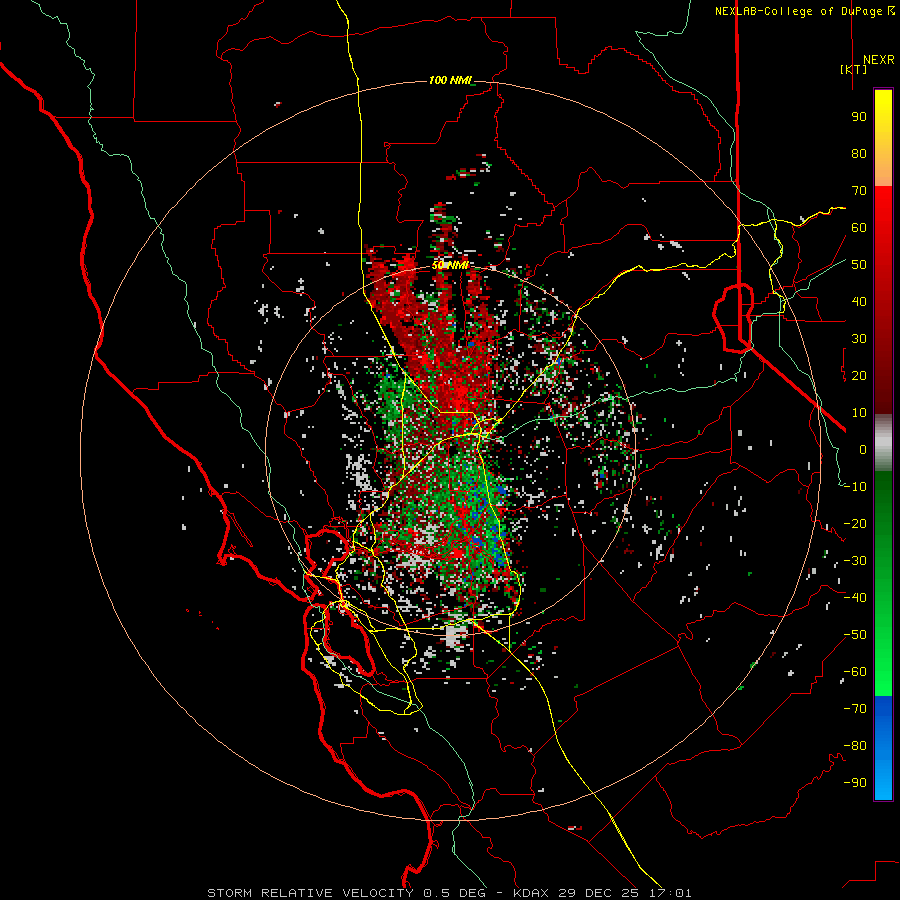Pick the gray zero-velocity segment of the color bar

click(x=883, y=443)
